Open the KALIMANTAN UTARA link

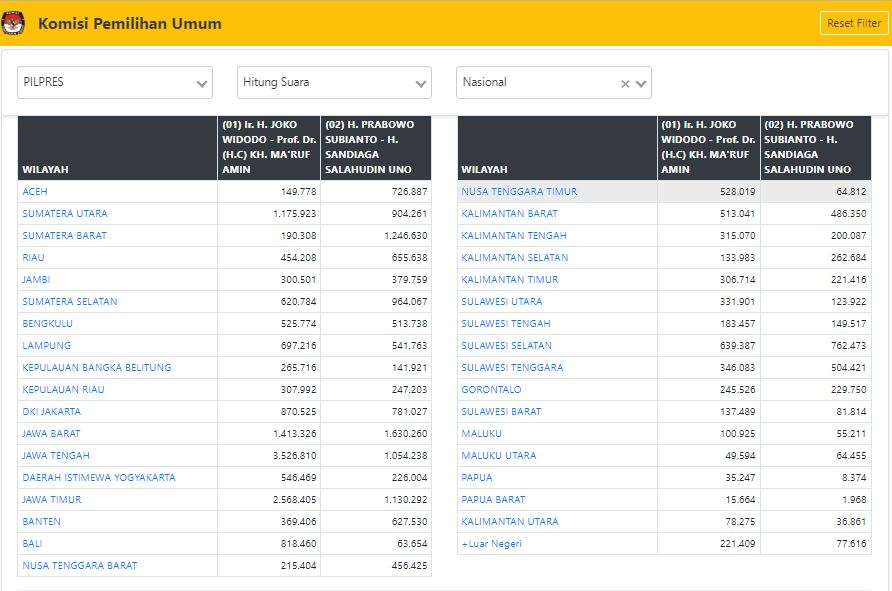510,522
